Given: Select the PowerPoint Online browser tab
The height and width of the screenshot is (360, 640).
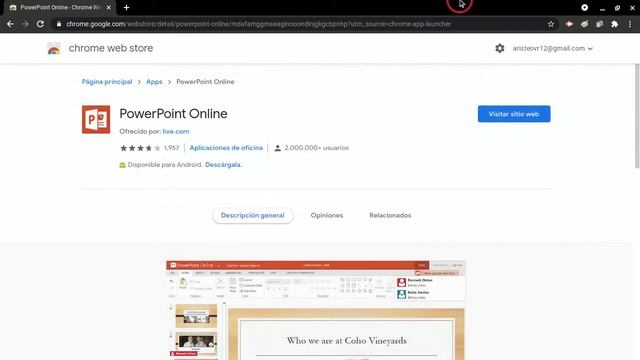Looking at the screenshot, I should pos(60,7).
